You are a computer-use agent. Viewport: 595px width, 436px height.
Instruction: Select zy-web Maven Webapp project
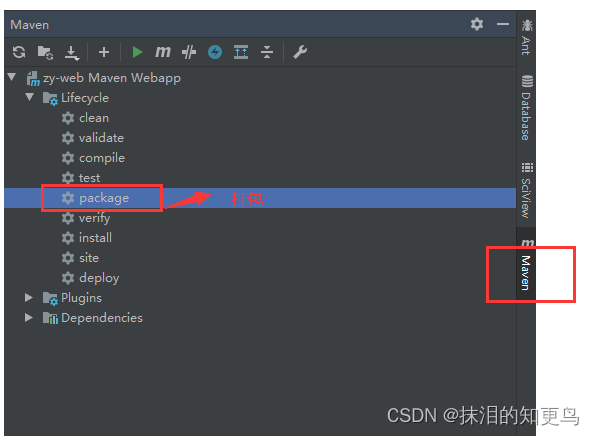pos(112,78)
